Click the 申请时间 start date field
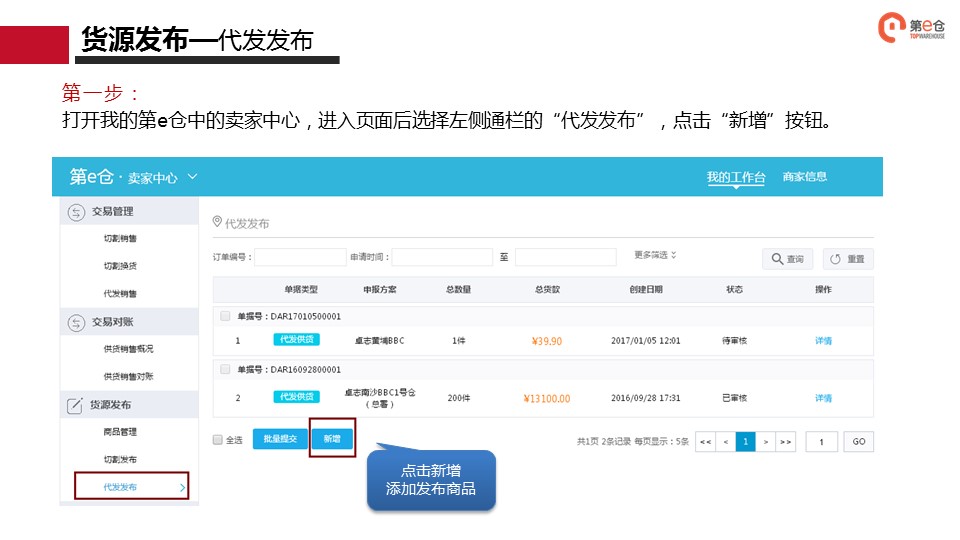960x540 pixels. point(442,257)
